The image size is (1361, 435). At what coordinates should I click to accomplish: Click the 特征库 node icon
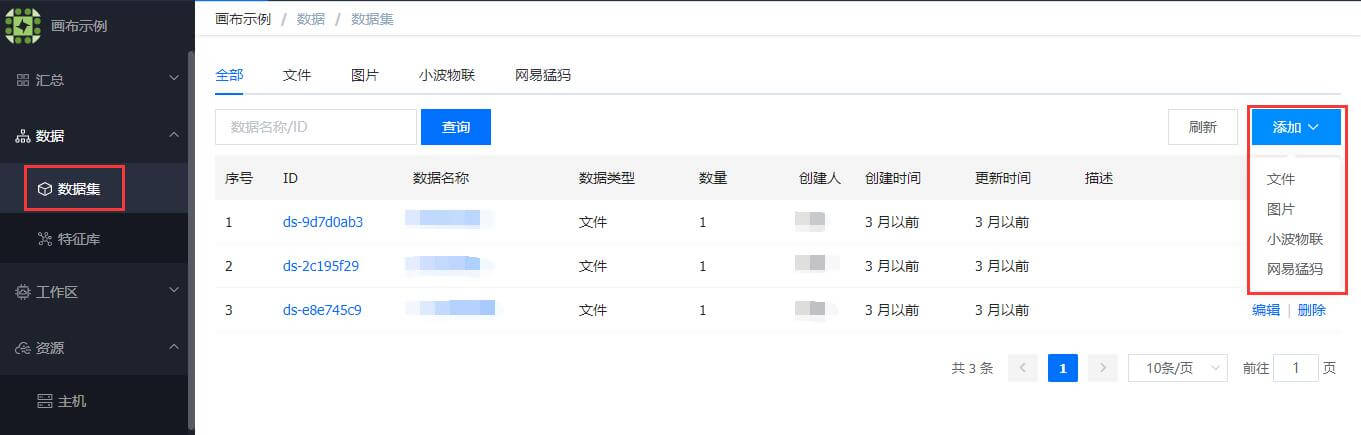44,238
